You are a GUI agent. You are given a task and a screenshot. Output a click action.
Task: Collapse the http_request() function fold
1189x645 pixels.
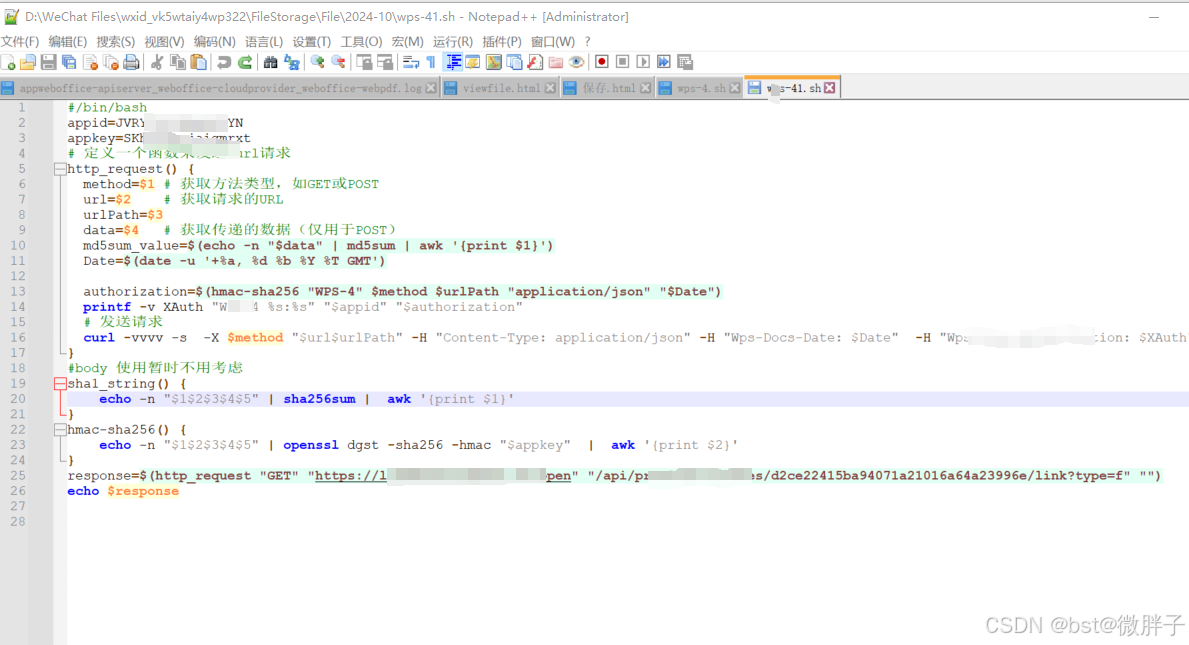(60, 169)
